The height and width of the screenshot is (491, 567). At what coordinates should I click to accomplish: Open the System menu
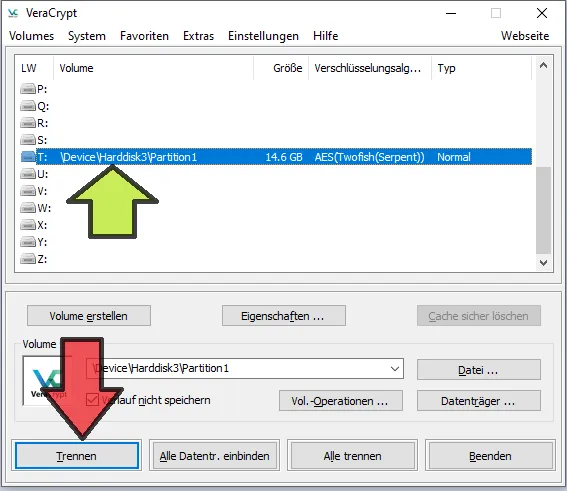(x=87, y=36)
